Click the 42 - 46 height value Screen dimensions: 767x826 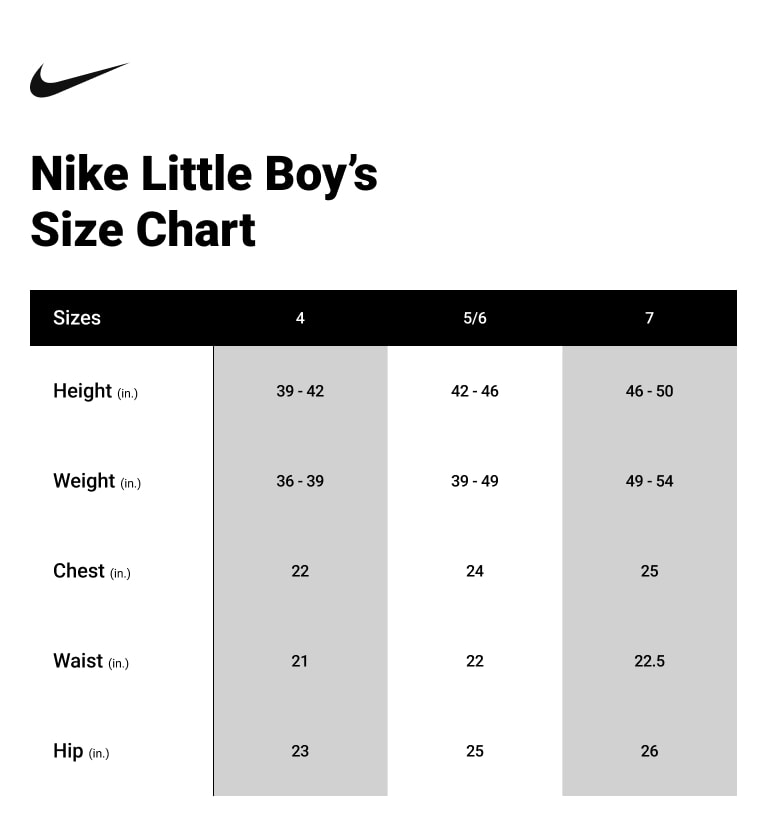click(x=475, y=391)
